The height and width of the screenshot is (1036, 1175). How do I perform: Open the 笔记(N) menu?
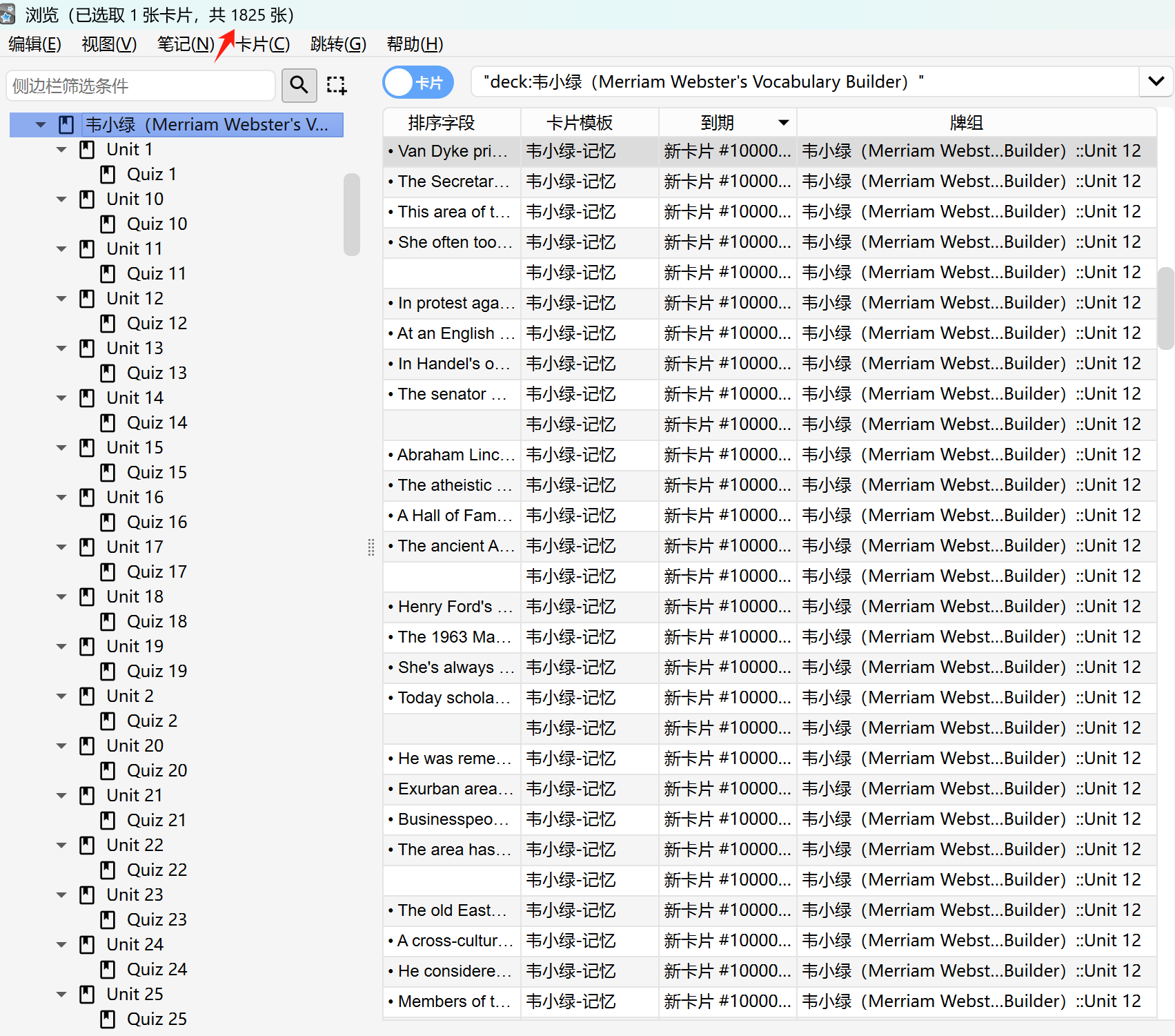pos(186,44)
